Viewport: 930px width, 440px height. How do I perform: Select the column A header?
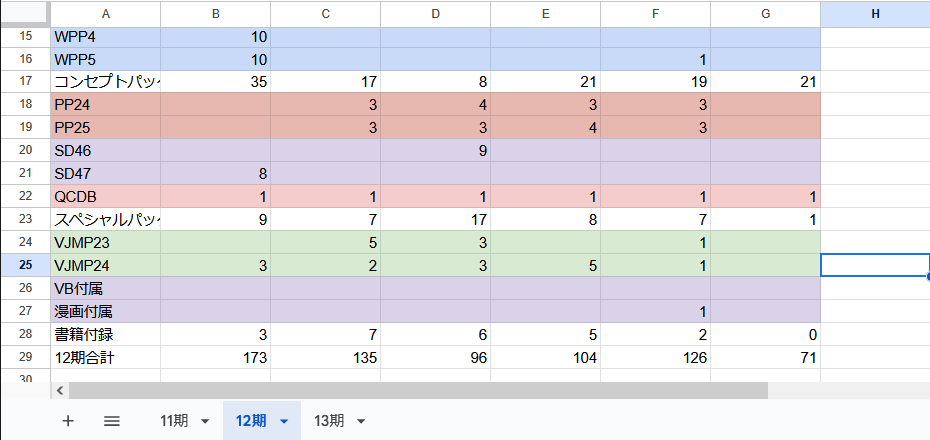point(105,13)
